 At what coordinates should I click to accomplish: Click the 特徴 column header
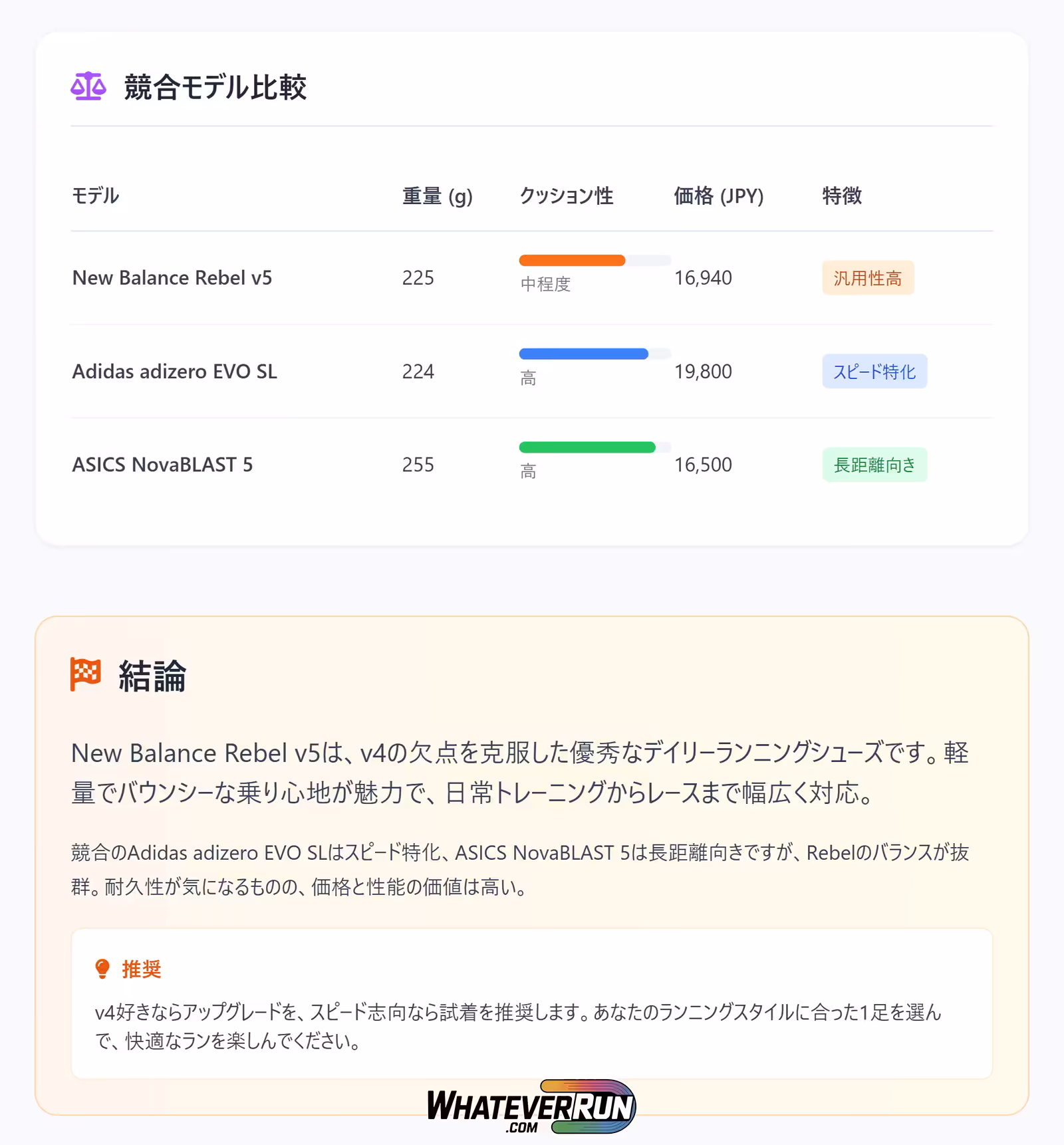point(842,196)
